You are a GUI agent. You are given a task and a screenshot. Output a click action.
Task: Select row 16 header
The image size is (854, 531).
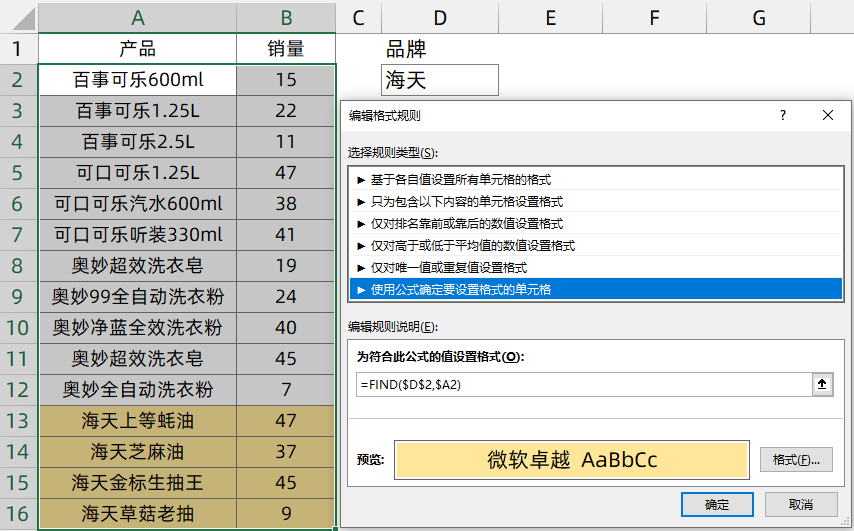pyautogui.click(x=18, y=514)
